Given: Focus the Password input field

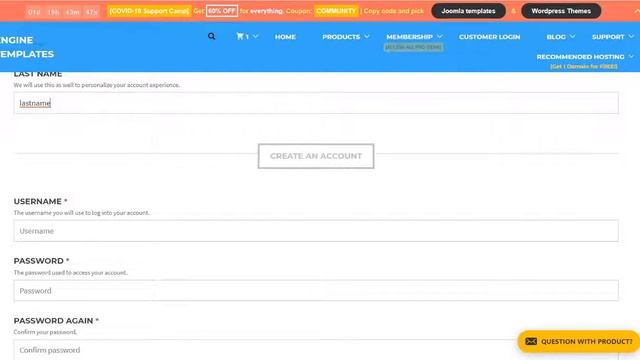Looking at the screenshot, I should (316, 291).
